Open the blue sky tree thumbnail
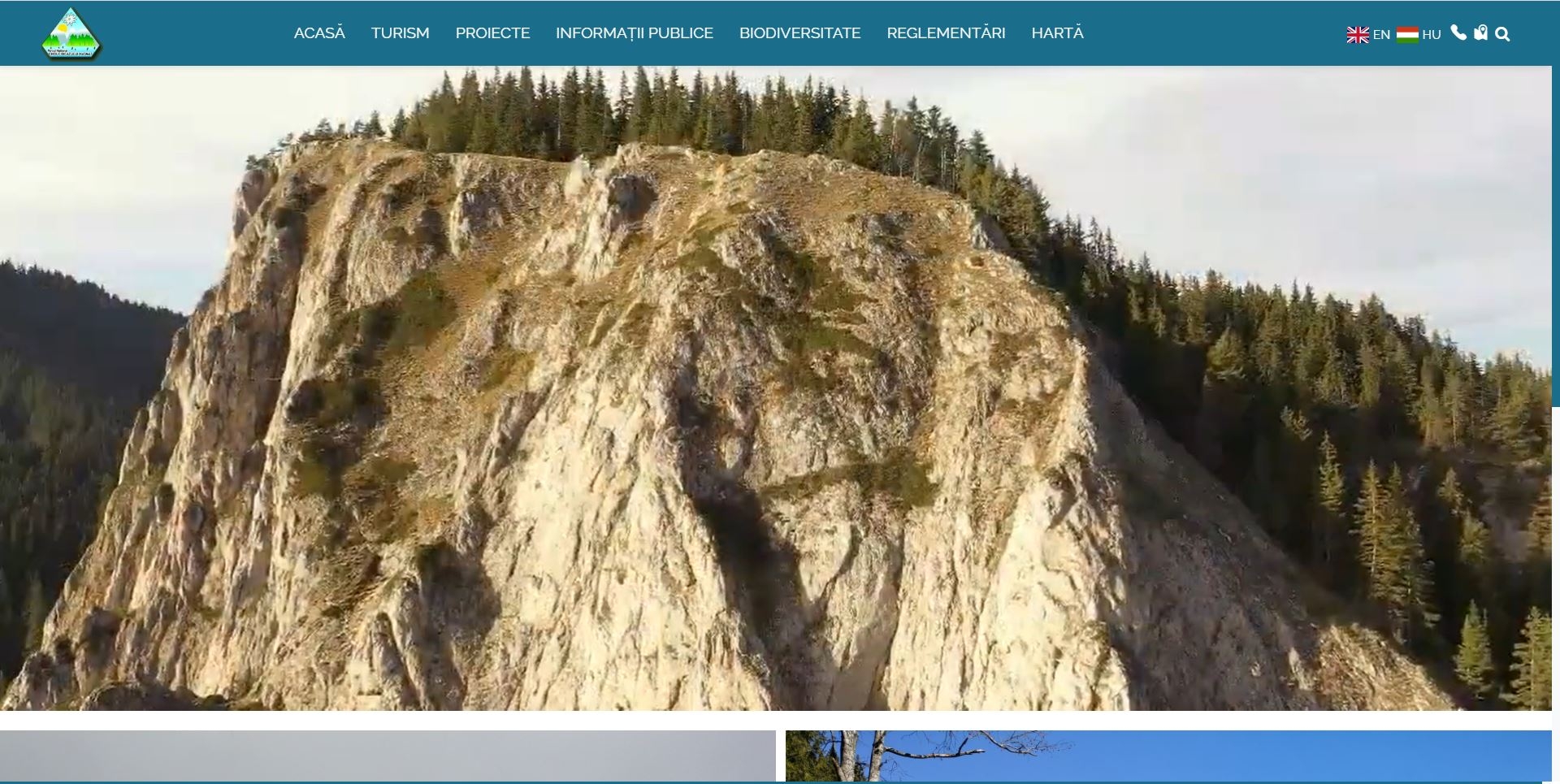1560x784 pixels. tap(1168, 756)
